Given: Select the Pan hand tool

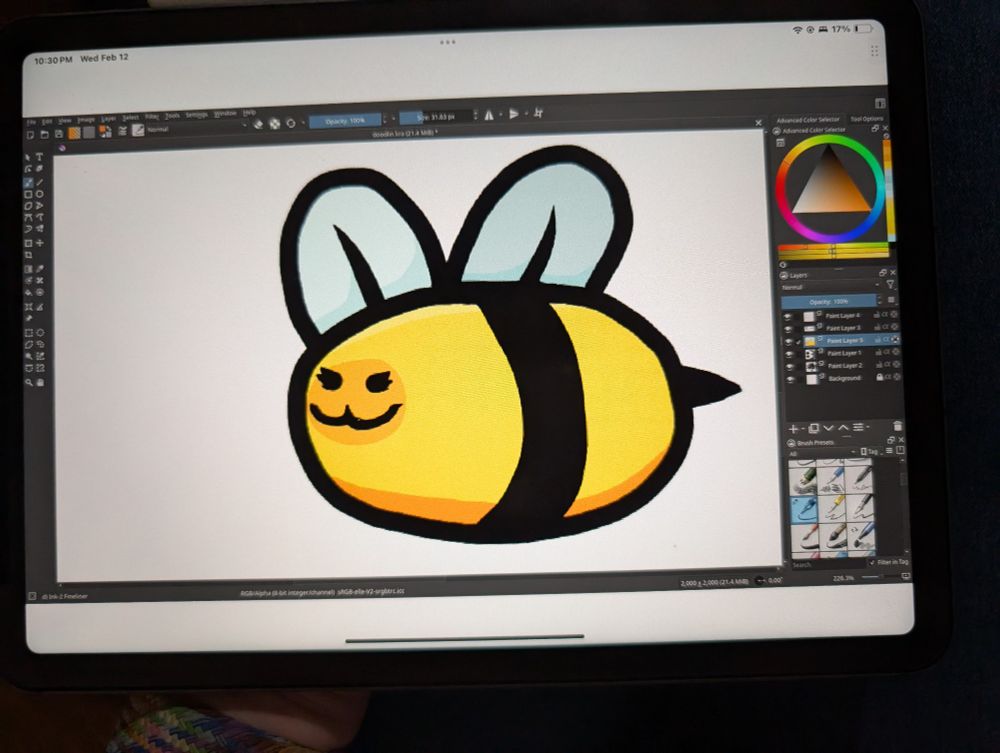Looking at the screenshot, I should click(41, 383).
